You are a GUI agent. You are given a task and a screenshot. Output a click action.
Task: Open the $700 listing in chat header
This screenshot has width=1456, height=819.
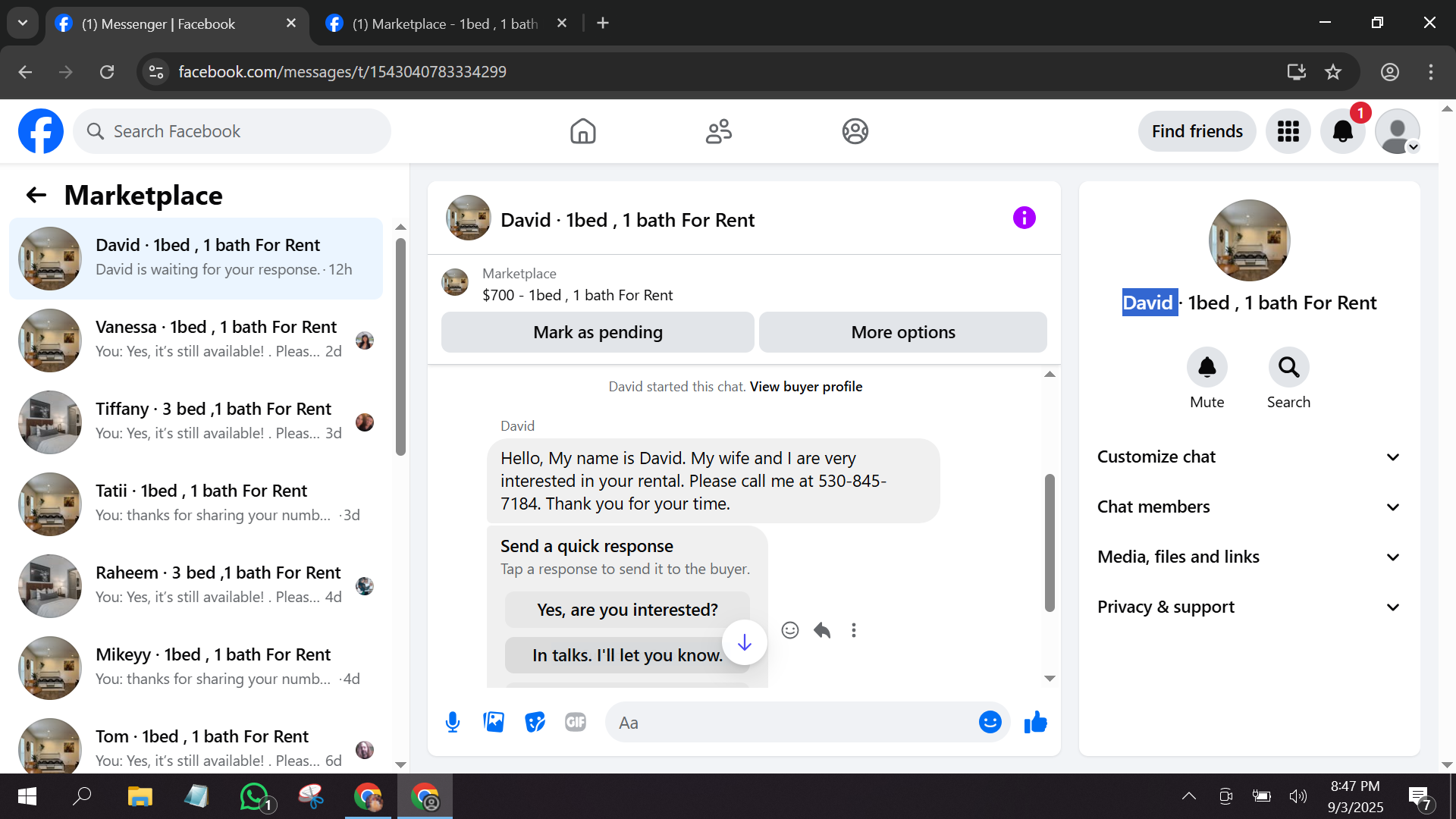pyautogui.click(x=577, y=295)
